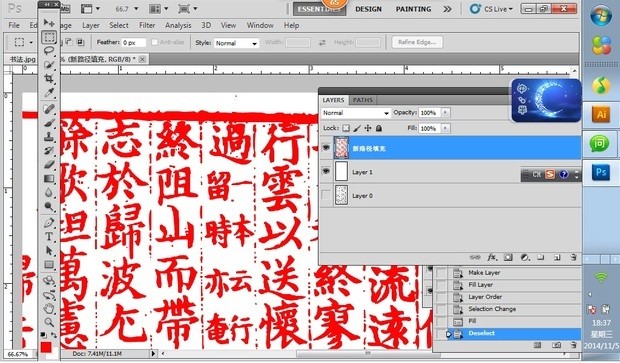
Task: Open the layer blend mode Normal dropdown
Action: tap(355, 113)
